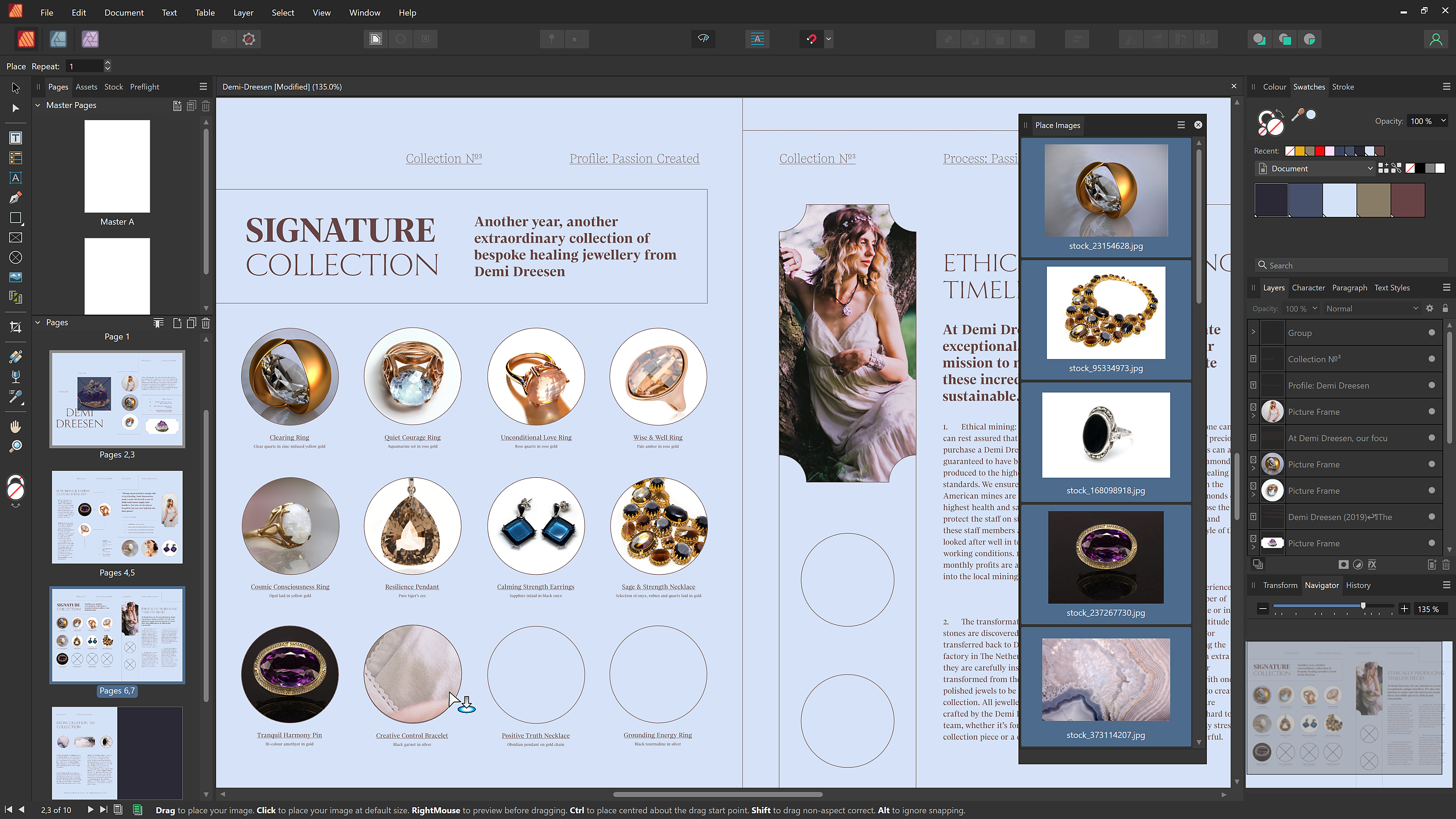This screenshot has height=819, width=1456.
Task: Select the Pen tool
Action: [15, 198]
